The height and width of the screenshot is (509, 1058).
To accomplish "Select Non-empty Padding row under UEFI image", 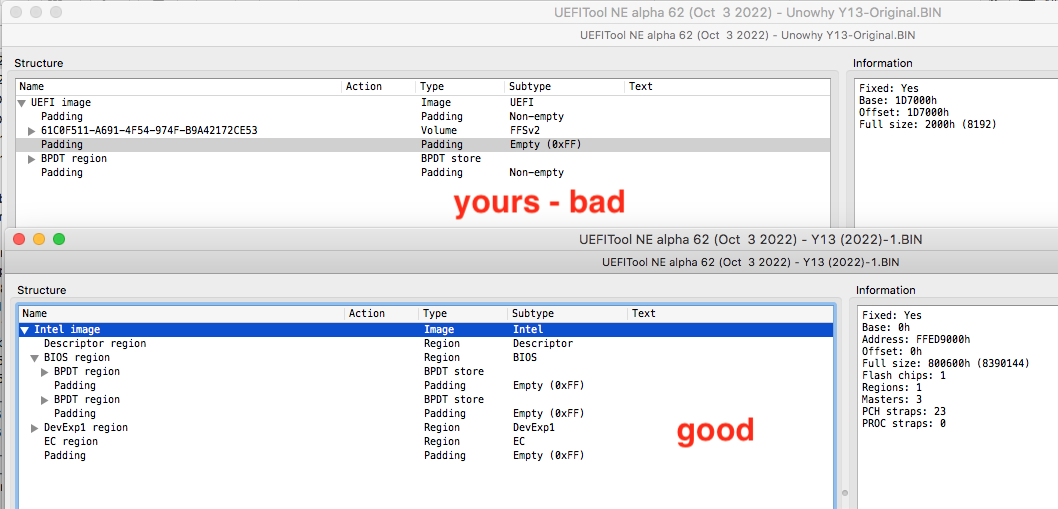I will click(x=422, y=117).
